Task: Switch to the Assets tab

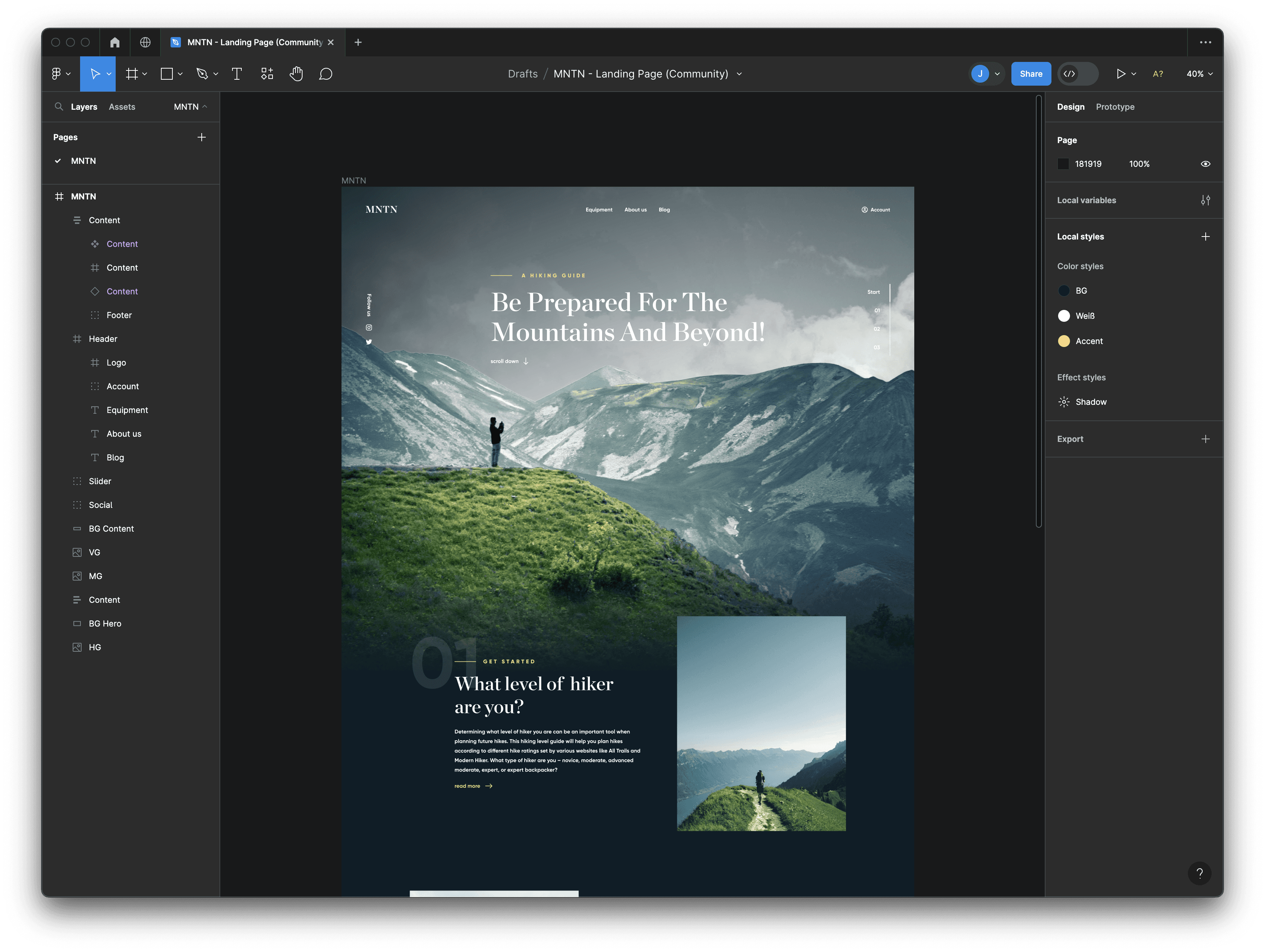Action: click(122, 106)
